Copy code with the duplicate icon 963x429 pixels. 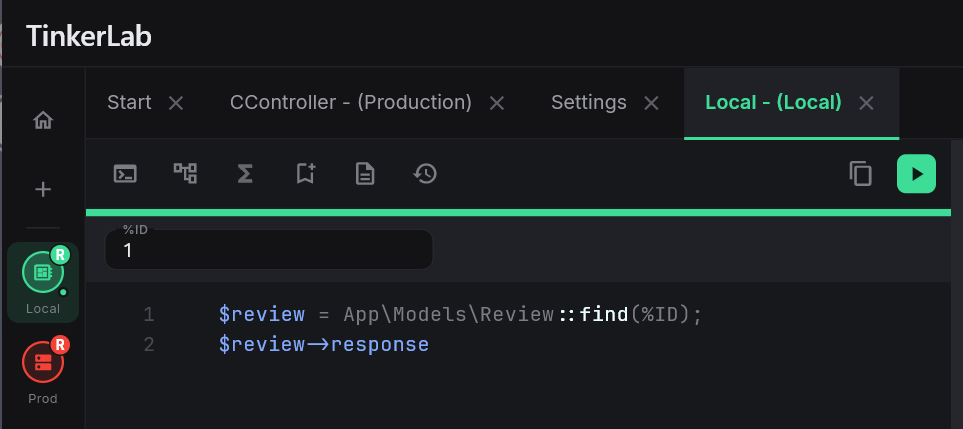[860, 174]
